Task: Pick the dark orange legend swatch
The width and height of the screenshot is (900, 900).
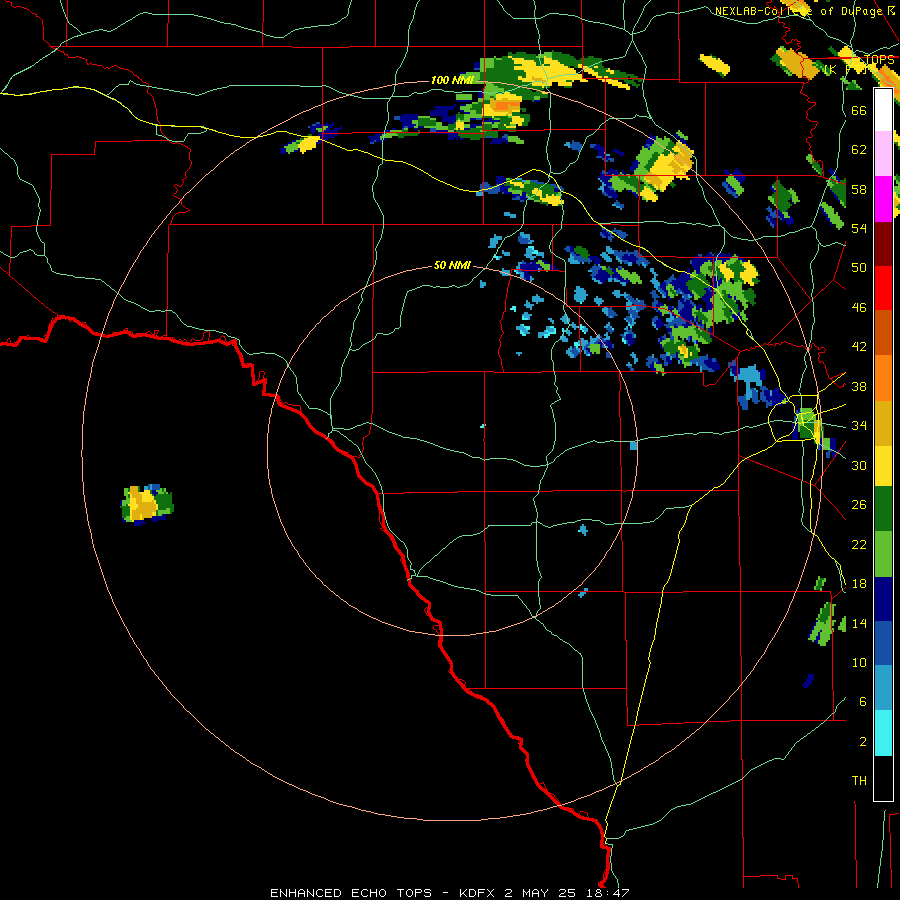Action: tap(883, 333)
